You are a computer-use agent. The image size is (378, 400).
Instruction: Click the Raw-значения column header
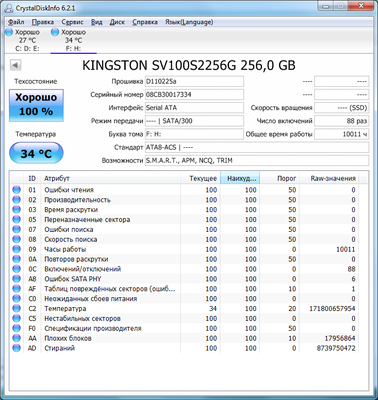(x=333, y=178)
